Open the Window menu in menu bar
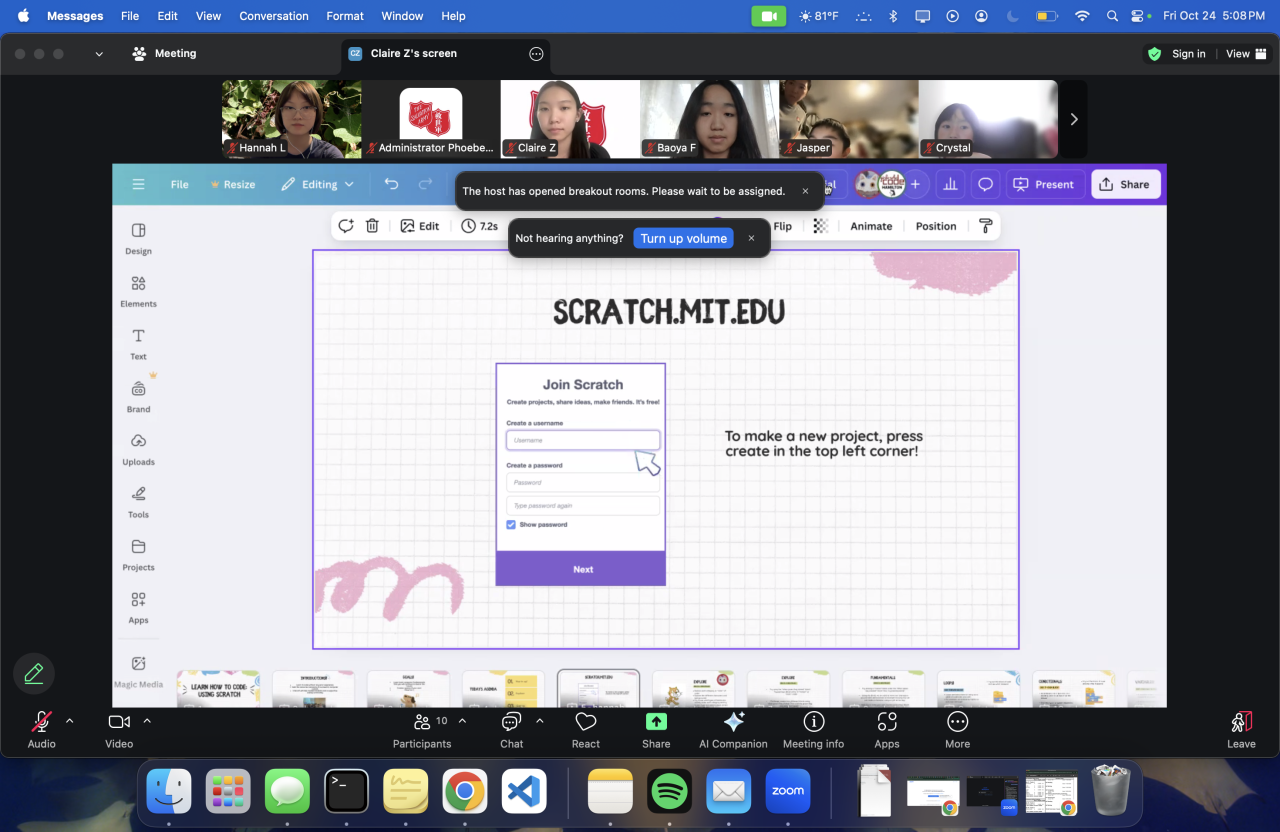Screen dimensions: 1280x832 [402, 16]
